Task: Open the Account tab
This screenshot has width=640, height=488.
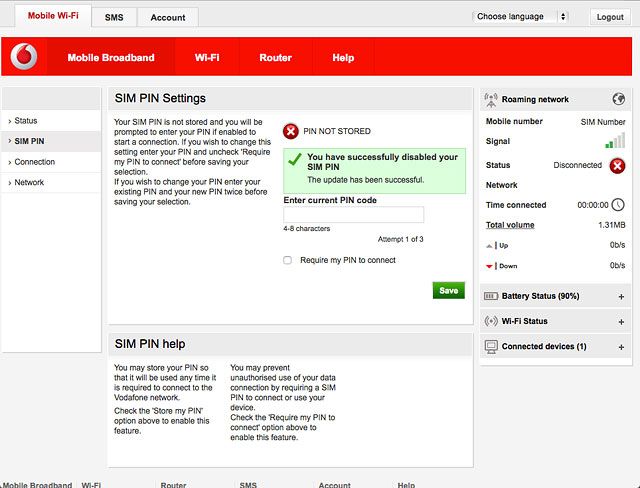Action: pyautogui.click(x=167, y=17)
